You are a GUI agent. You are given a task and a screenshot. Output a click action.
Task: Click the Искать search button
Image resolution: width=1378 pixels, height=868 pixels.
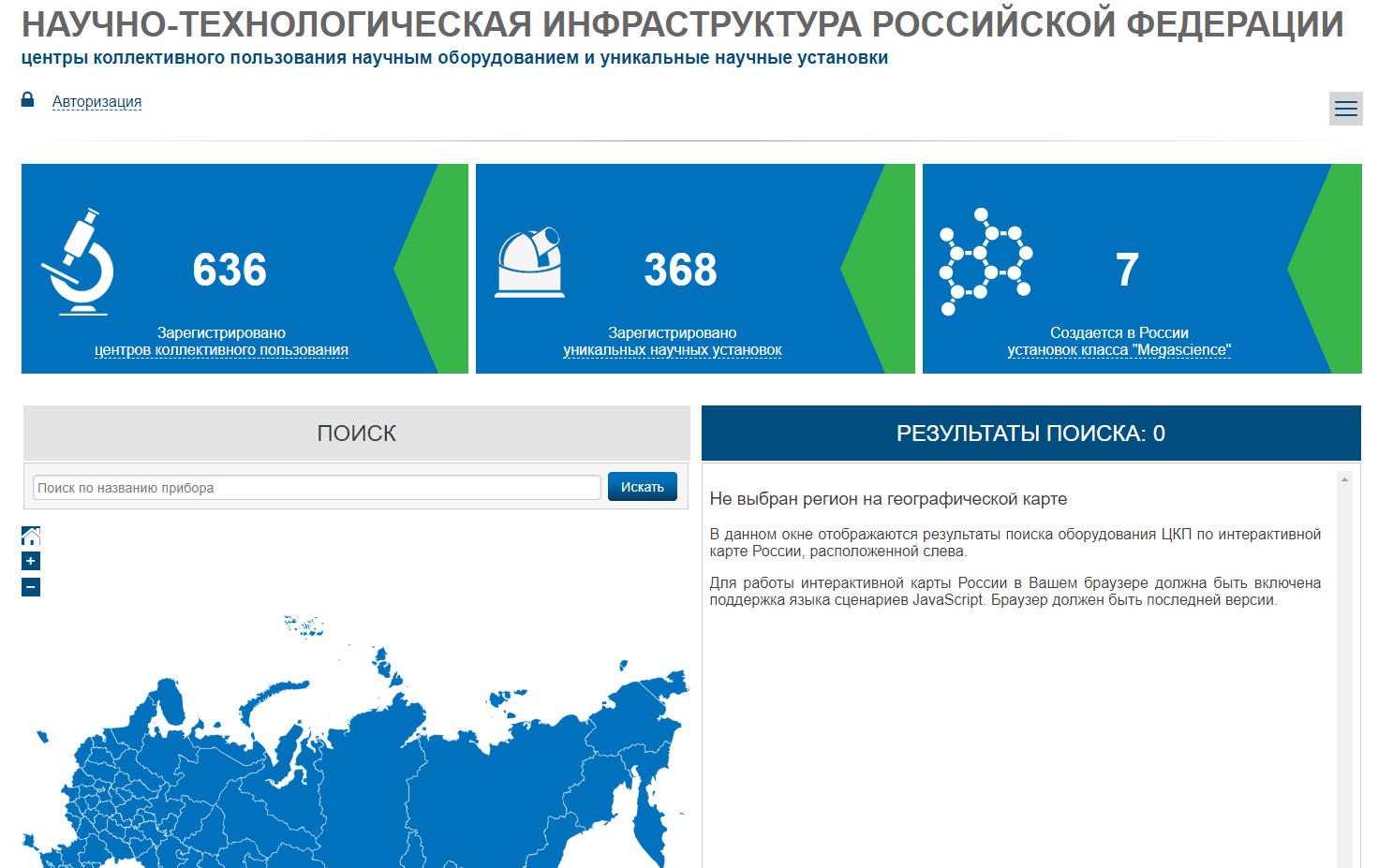pos(643,487)
